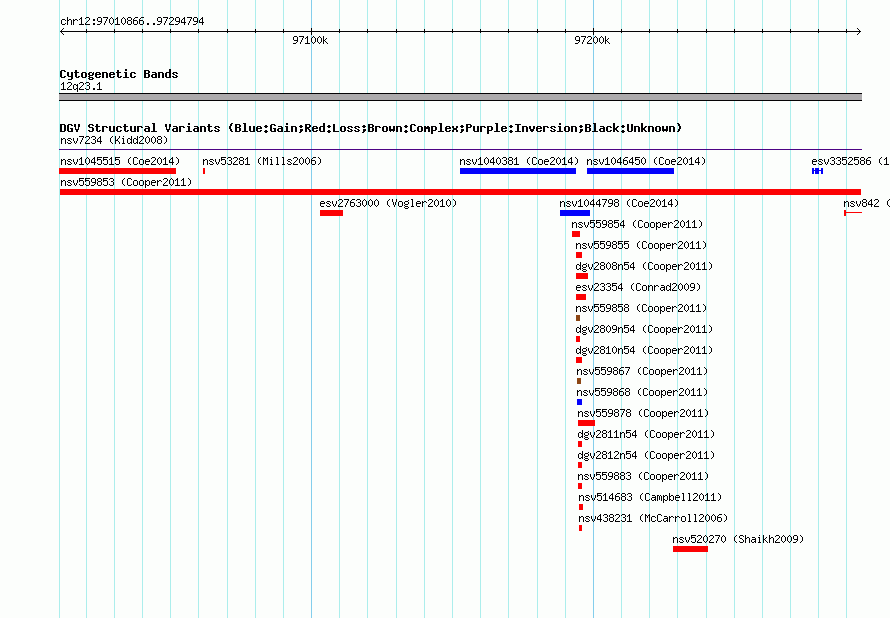Select the blue nsv1046450 gain bar

tap(630, 171)
